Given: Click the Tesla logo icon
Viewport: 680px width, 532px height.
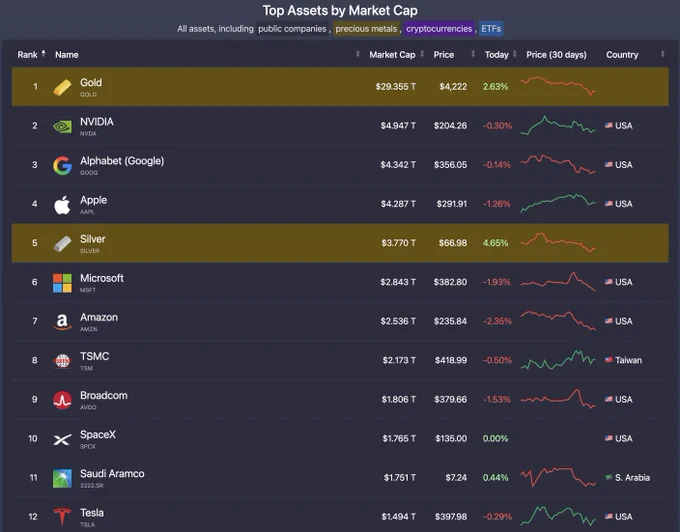Looking at the screenshot, I should click(62, 517).
